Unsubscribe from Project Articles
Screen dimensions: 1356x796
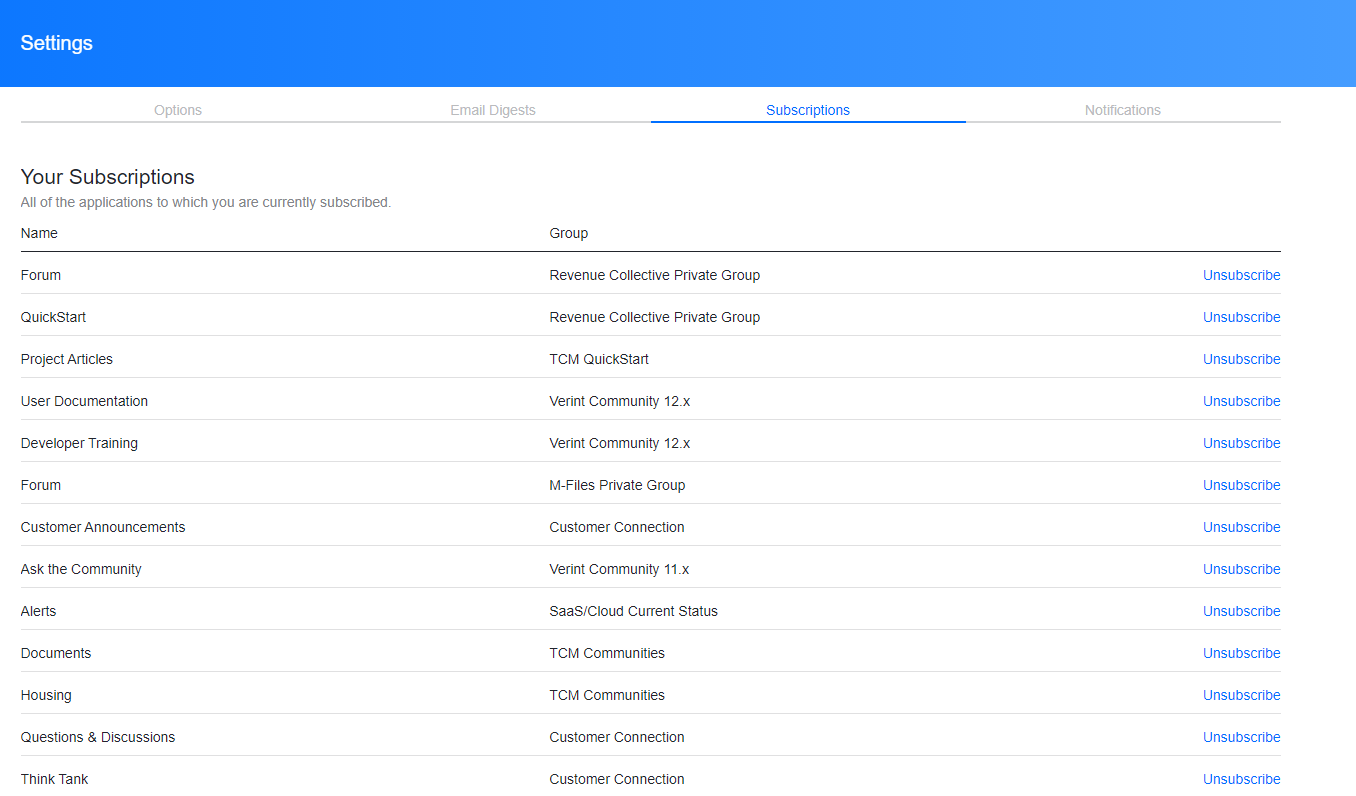pos(1241,359)
